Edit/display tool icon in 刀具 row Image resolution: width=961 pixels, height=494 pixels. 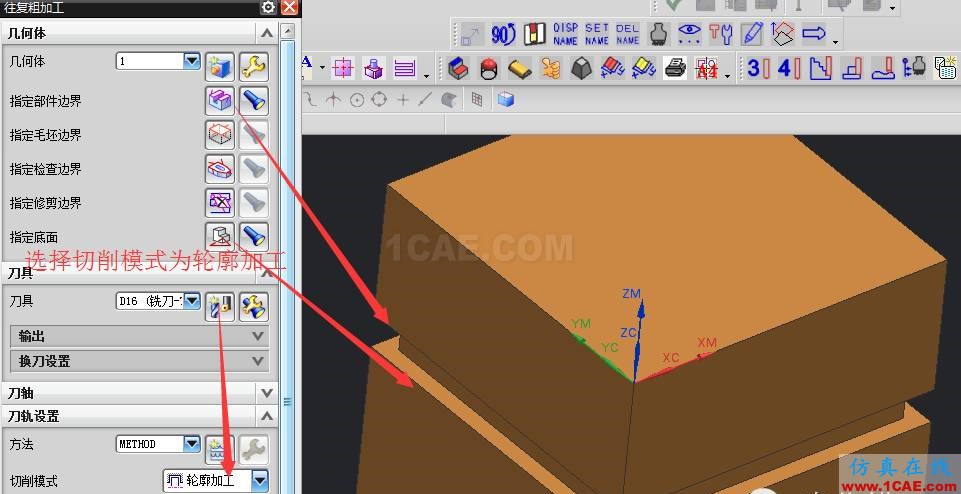254,306
